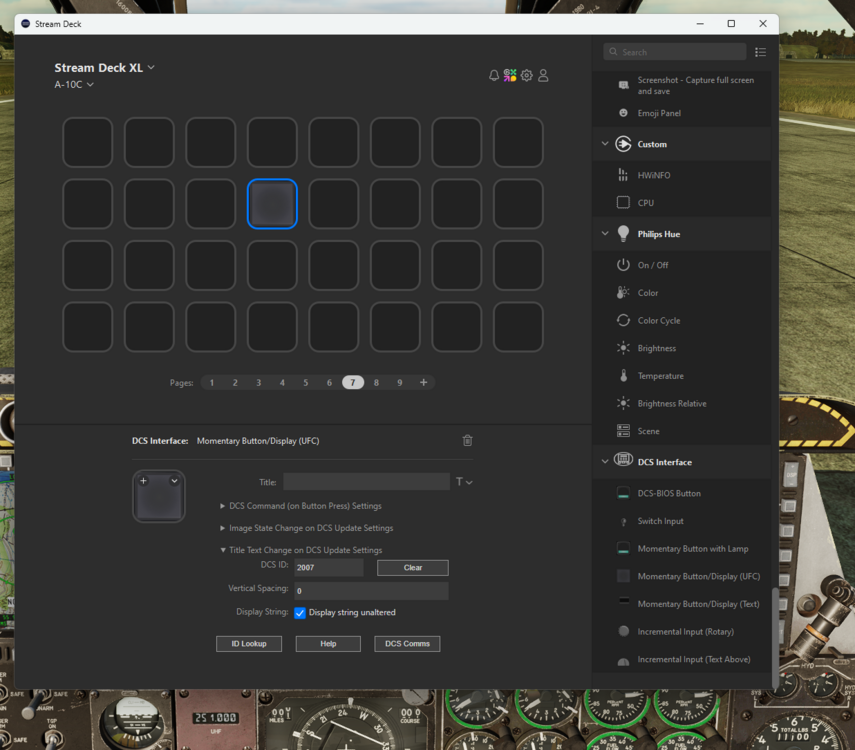
Task: Open the Stream Deck store icon
Action: (x=510, y=75)
